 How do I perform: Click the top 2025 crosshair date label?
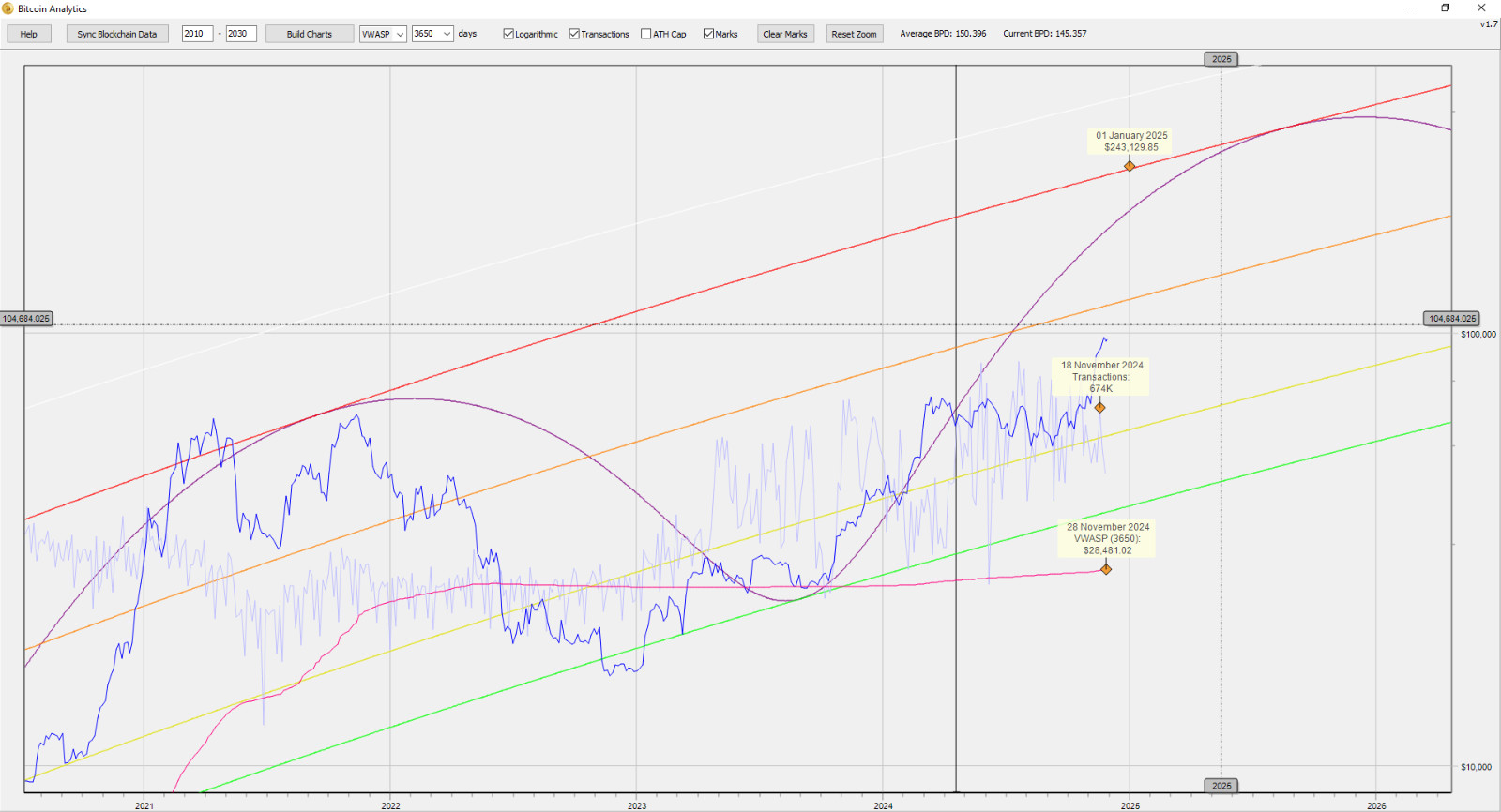pyautogui.click(x=1221, y=59)
